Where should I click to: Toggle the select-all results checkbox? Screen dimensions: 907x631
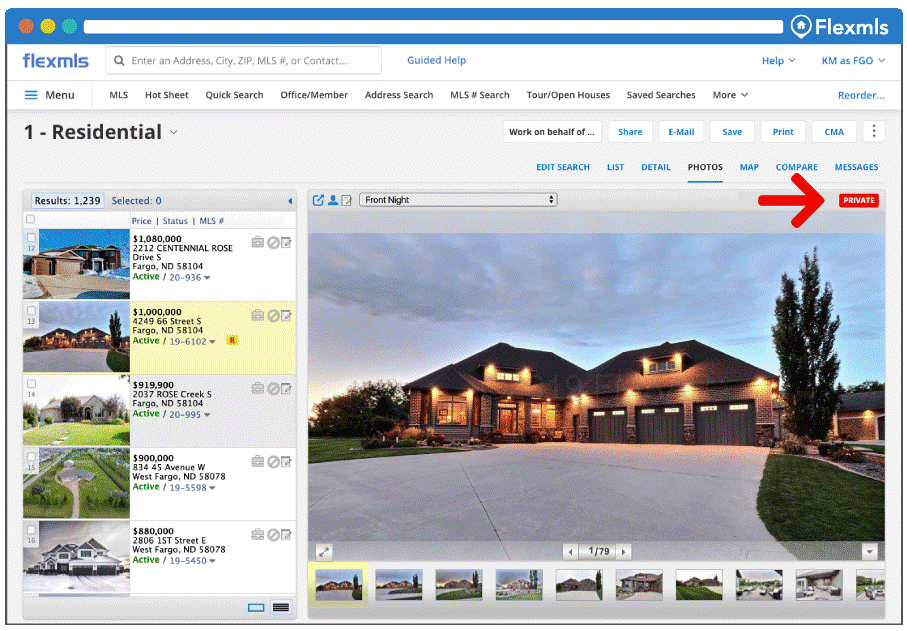click(x=31, y=219)
